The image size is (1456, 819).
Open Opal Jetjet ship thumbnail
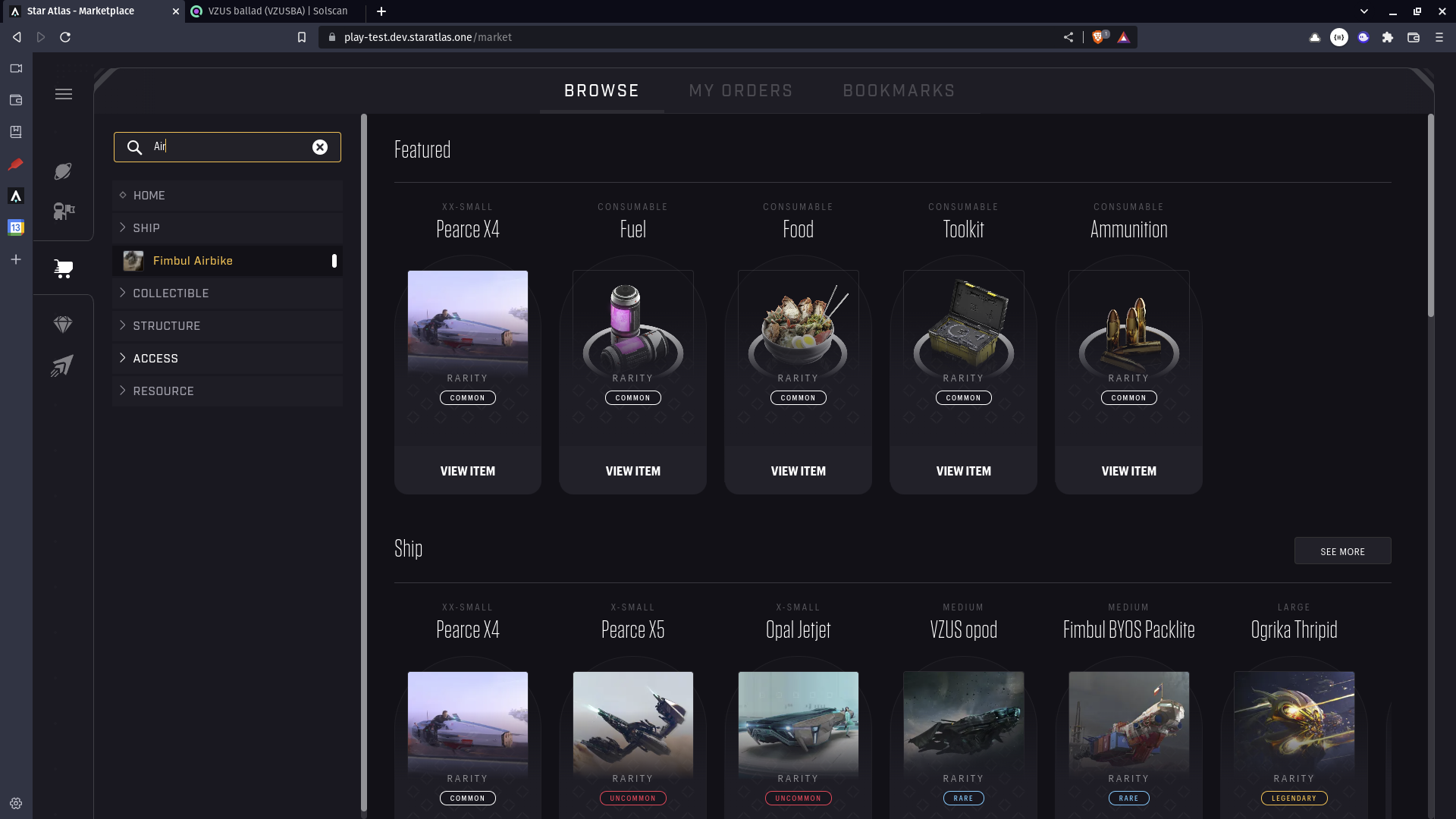pyautogui.click(x=799, y=724)
